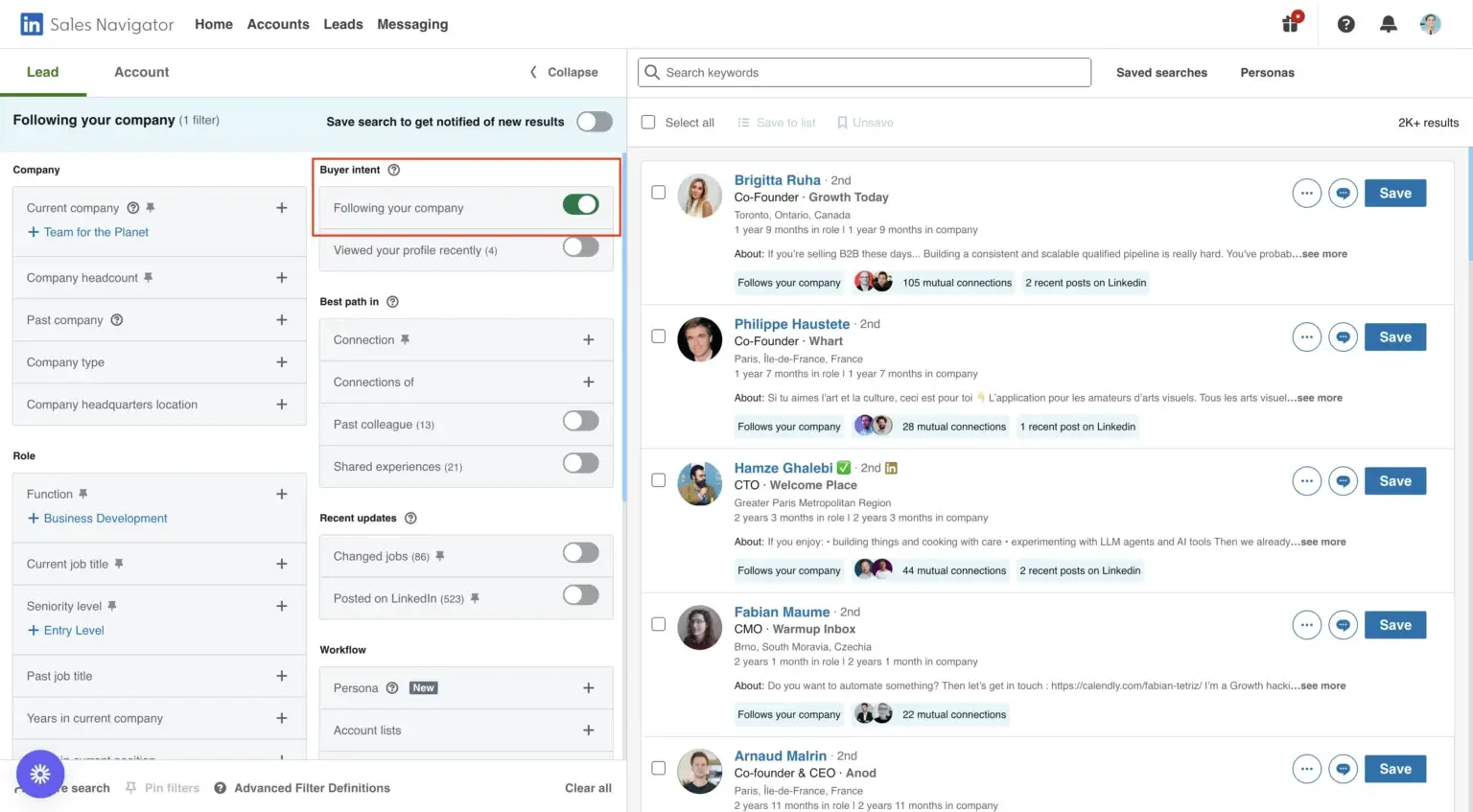Enable Shared experiences toggle
1473x812 pixels.
click(580, 463)
